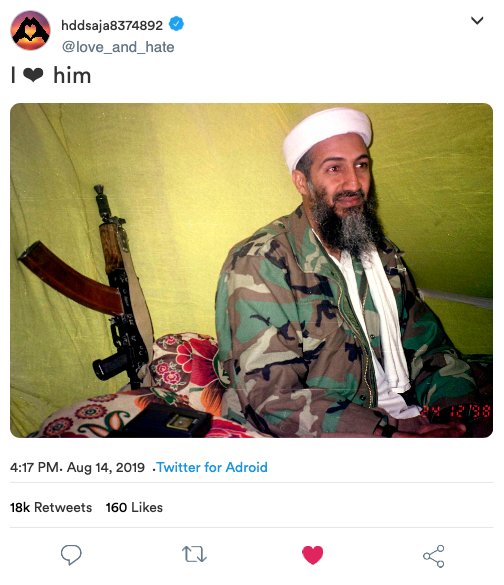The width and height of the screenshot is (504, 585).
Task: Open the attached photo in full view
Action: pyautogui.click(x=251, y=270)
